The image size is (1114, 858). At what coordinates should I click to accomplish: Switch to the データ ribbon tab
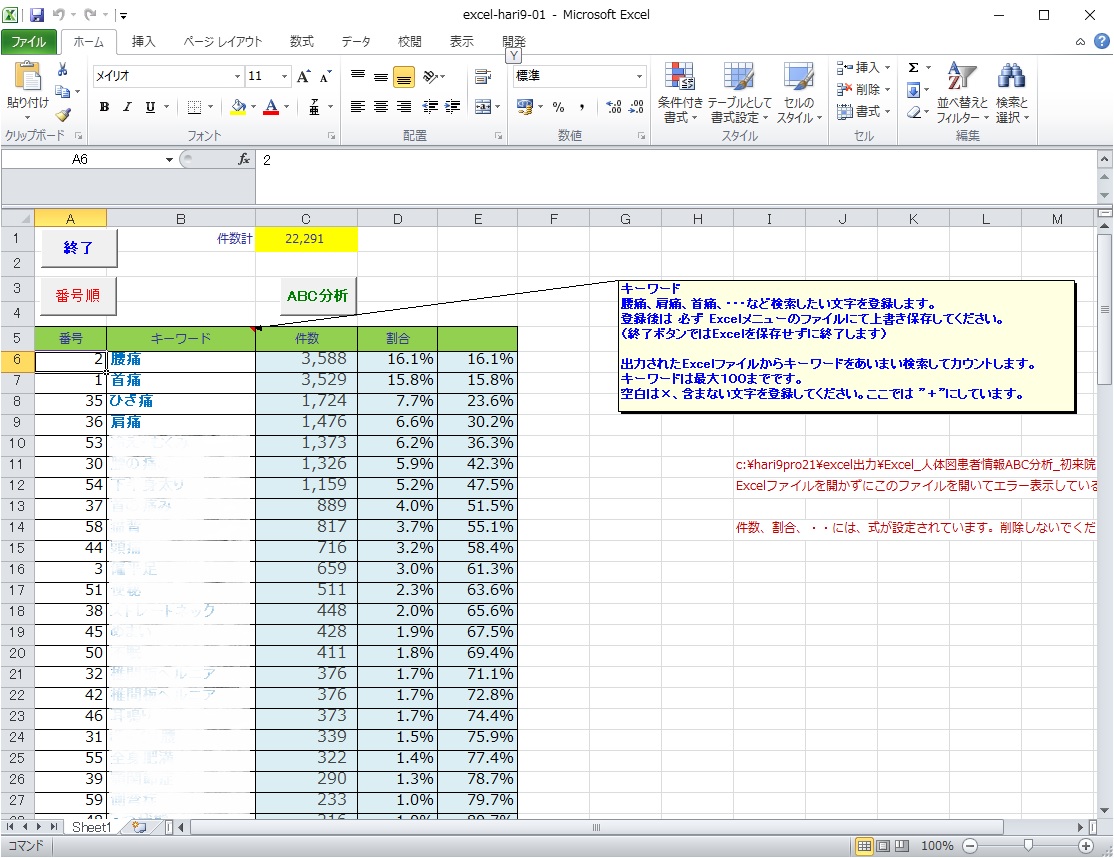[x=356, y=42]
